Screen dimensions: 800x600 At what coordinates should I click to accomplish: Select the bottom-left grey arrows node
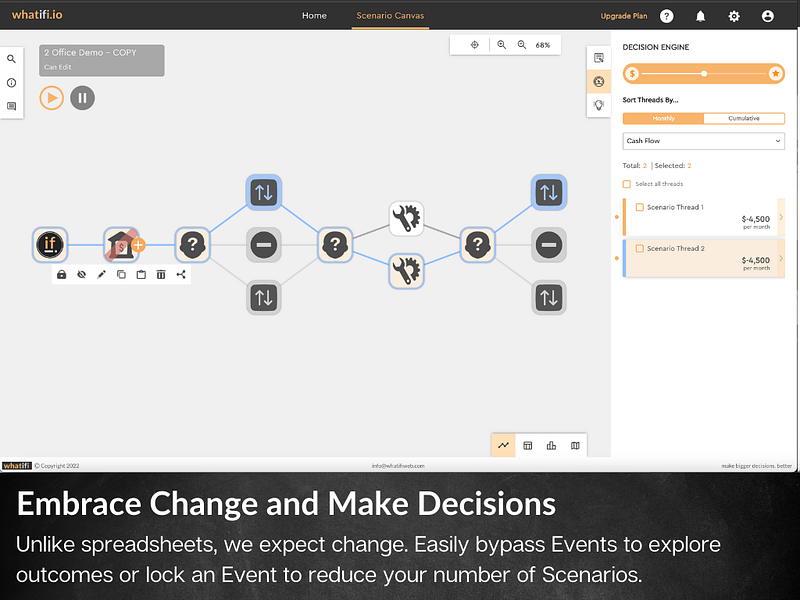264,297
